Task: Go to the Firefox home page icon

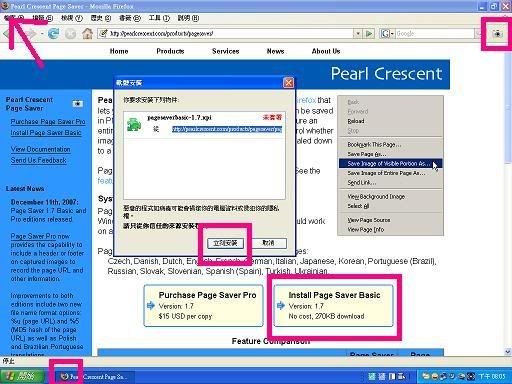Action: (x=87, y=33)
